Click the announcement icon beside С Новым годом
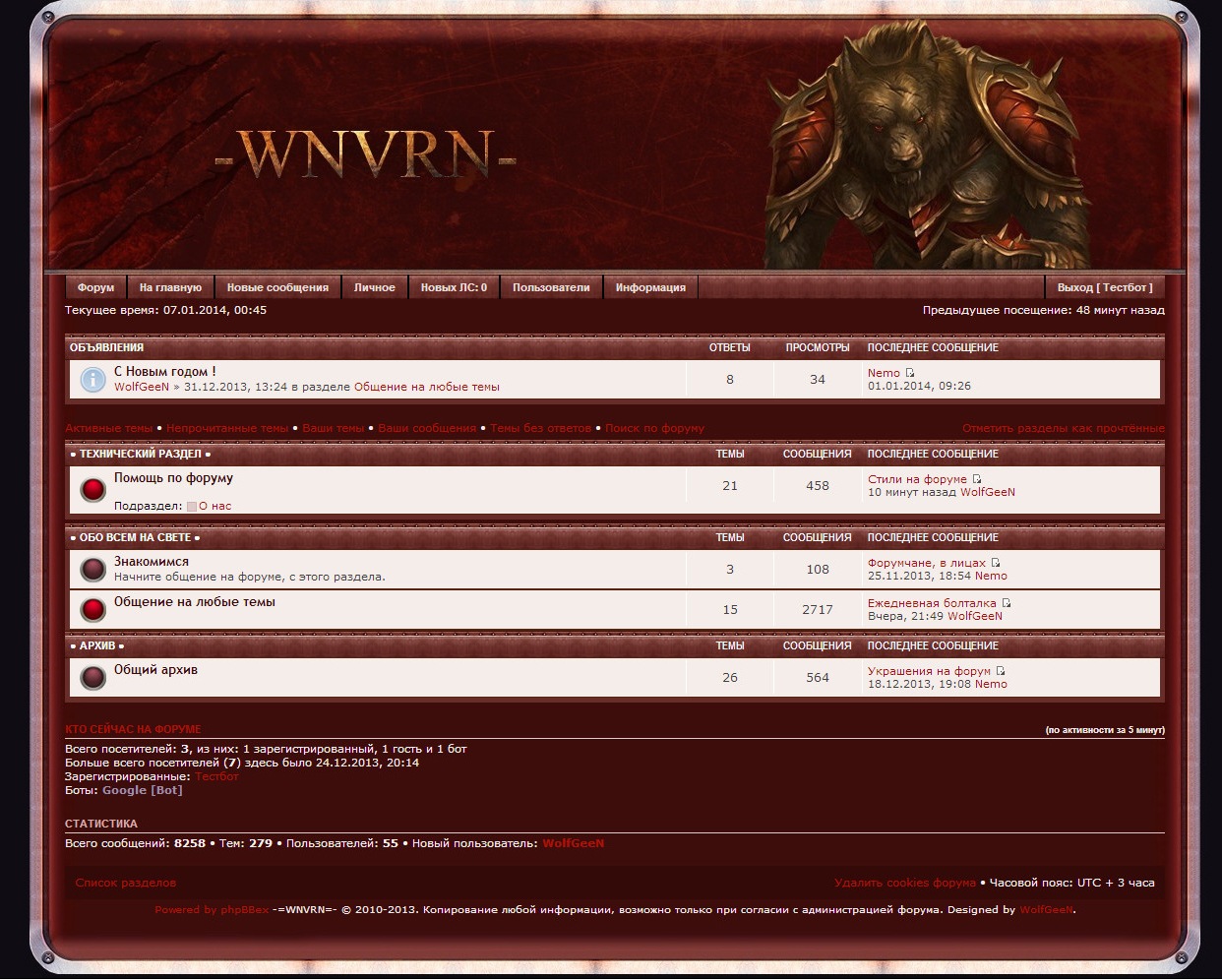This screenshot has height=980, width=1222. 92,380
